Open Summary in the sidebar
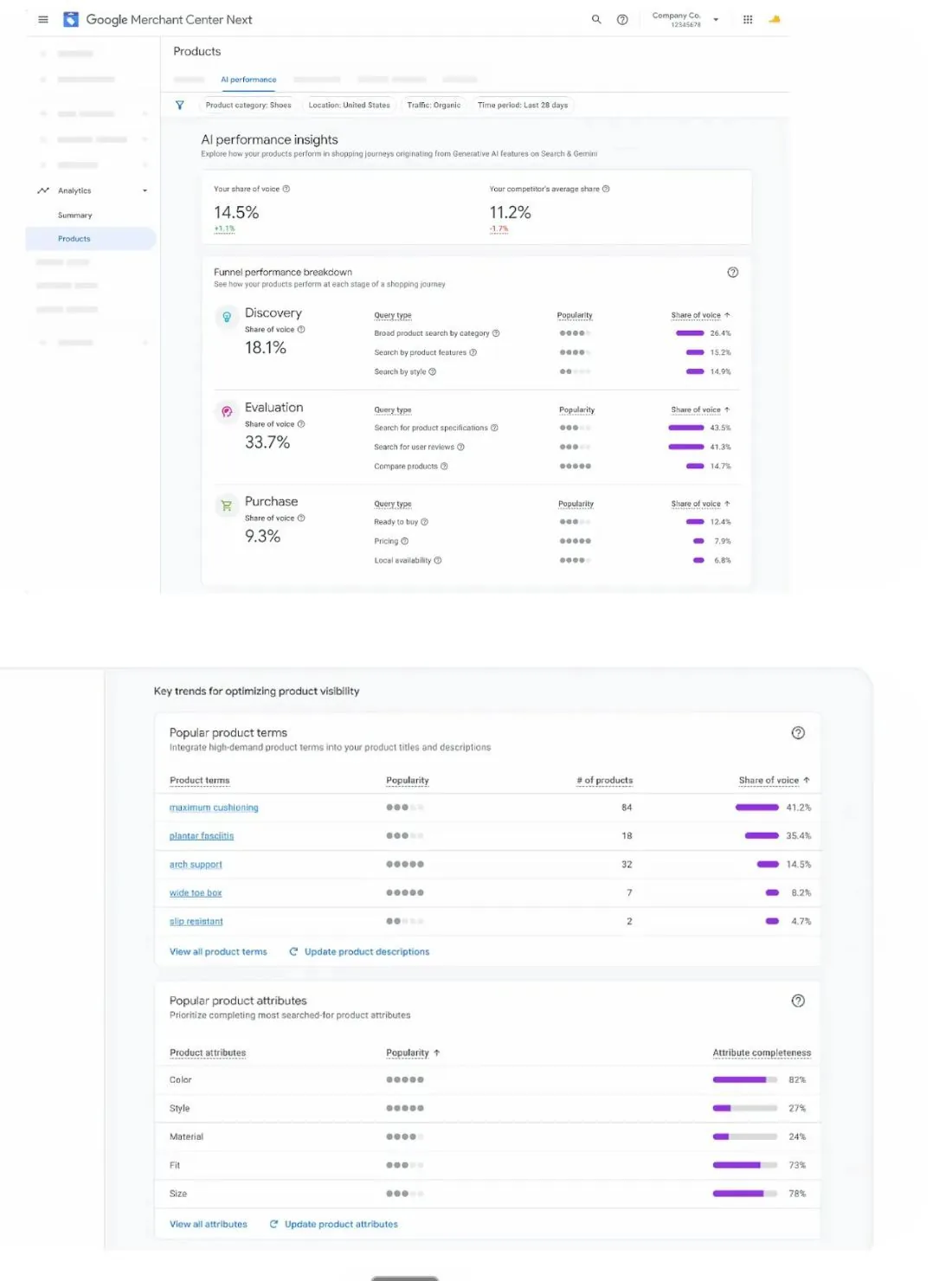 coord(75,215)
